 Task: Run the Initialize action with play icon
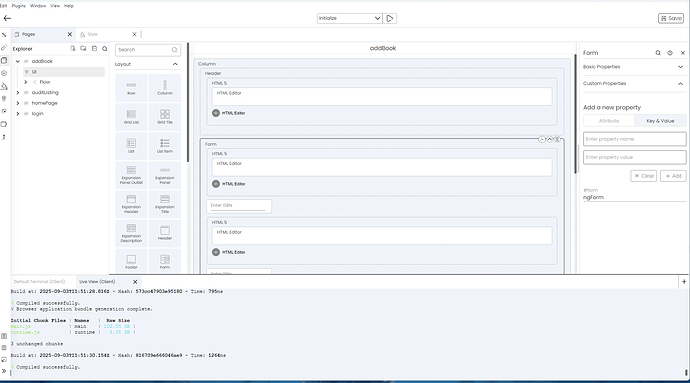point(389,18)
